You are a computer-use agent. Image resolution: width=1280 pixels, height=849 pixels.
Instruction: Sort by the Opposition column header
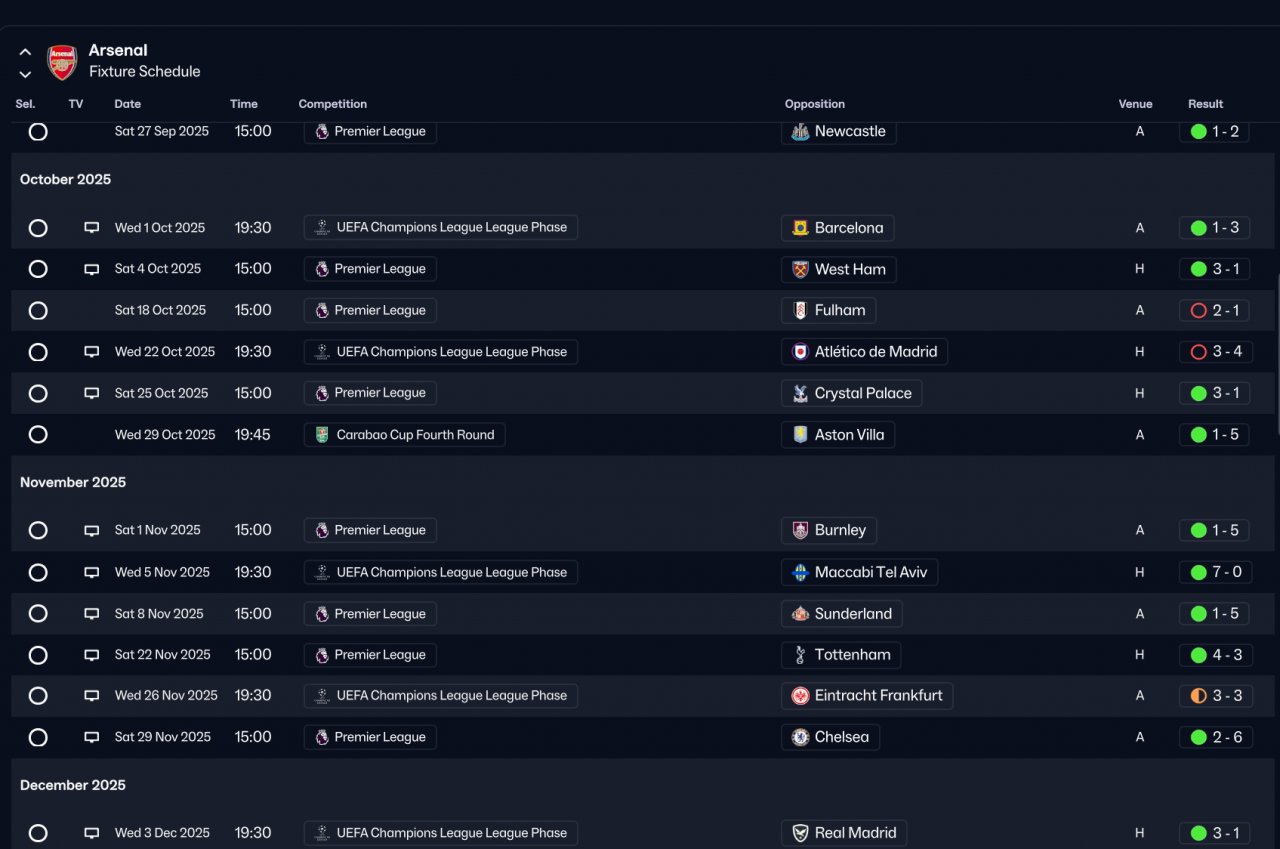tap(815, 104)
